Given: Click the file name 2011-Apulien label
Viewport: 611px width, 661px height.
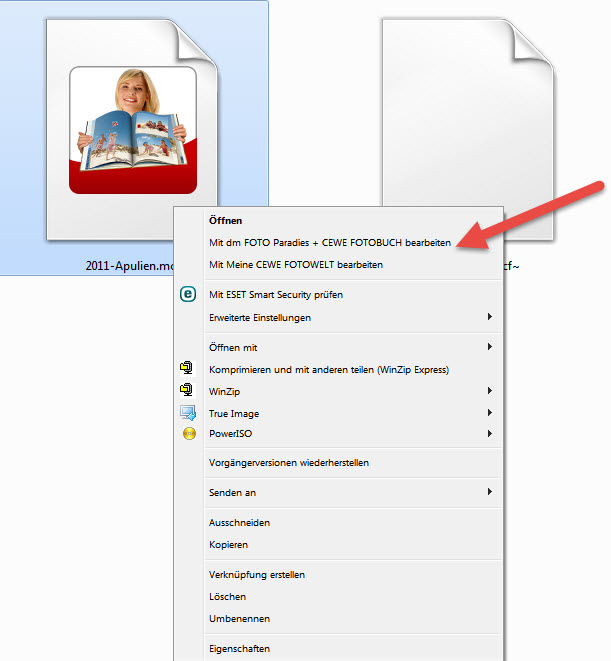Looking at the screenshot, I should (x=129, y=266).
